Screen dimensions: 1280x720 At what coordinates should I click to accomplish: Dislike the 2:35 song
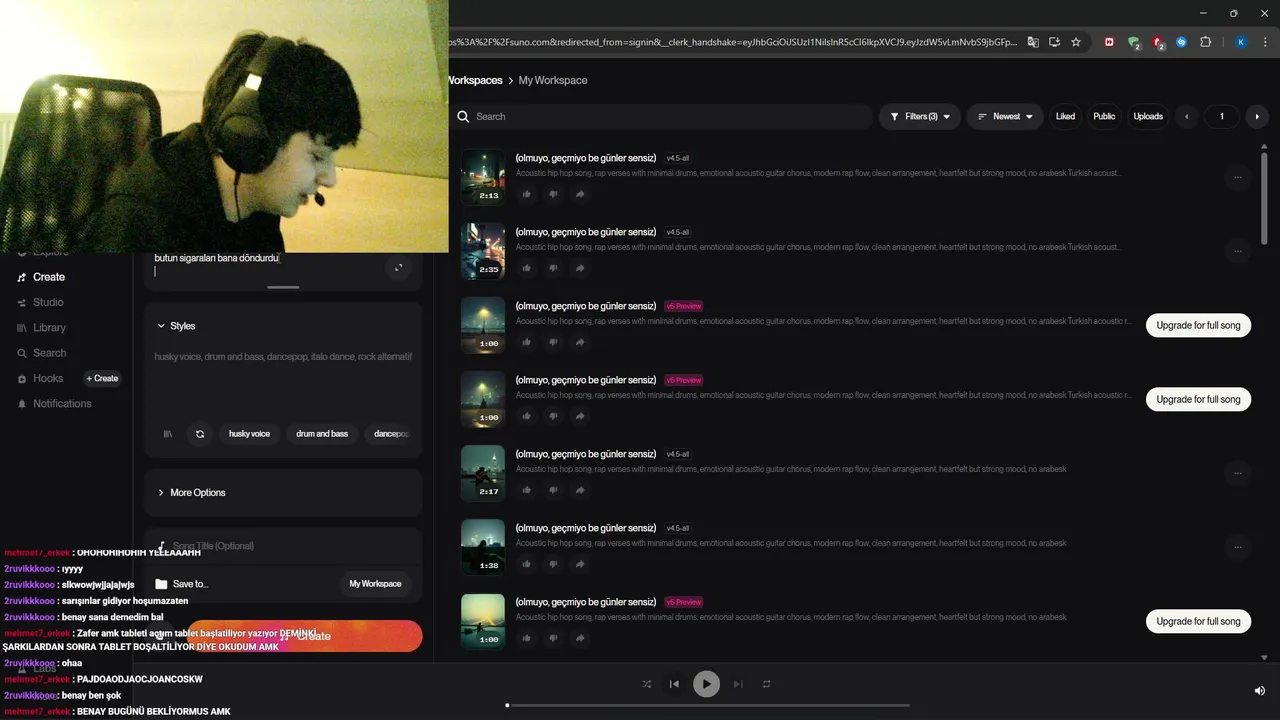tap(553, 268)
